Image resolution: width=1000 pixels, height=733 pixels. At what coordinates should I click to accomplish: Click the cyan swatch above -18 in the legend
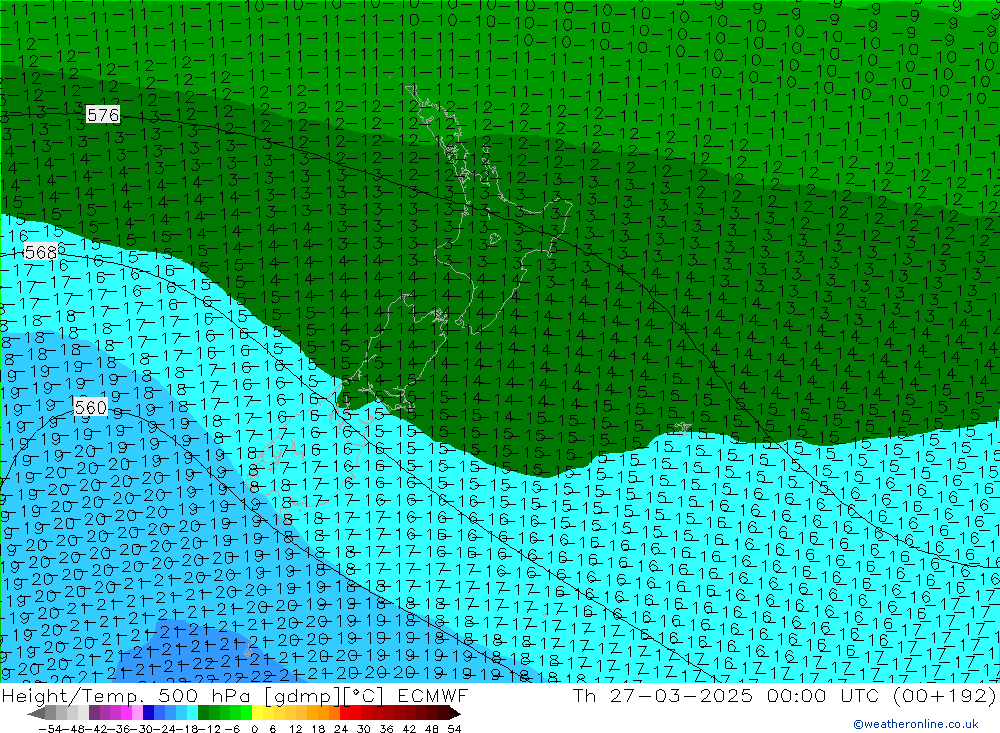tap(192, 713)
